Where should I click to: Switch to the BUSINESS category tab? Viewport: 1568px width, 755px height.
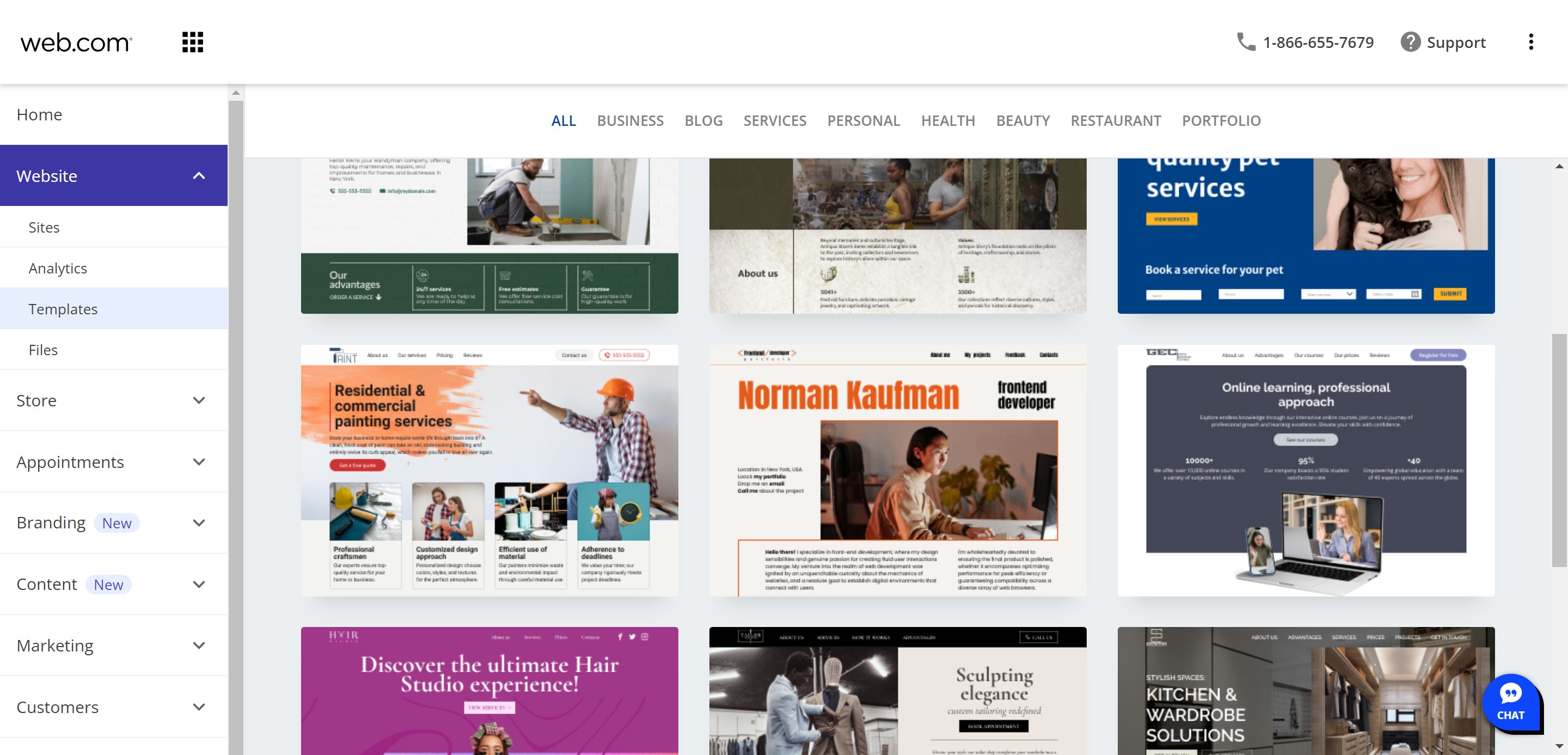pos(630,120)
